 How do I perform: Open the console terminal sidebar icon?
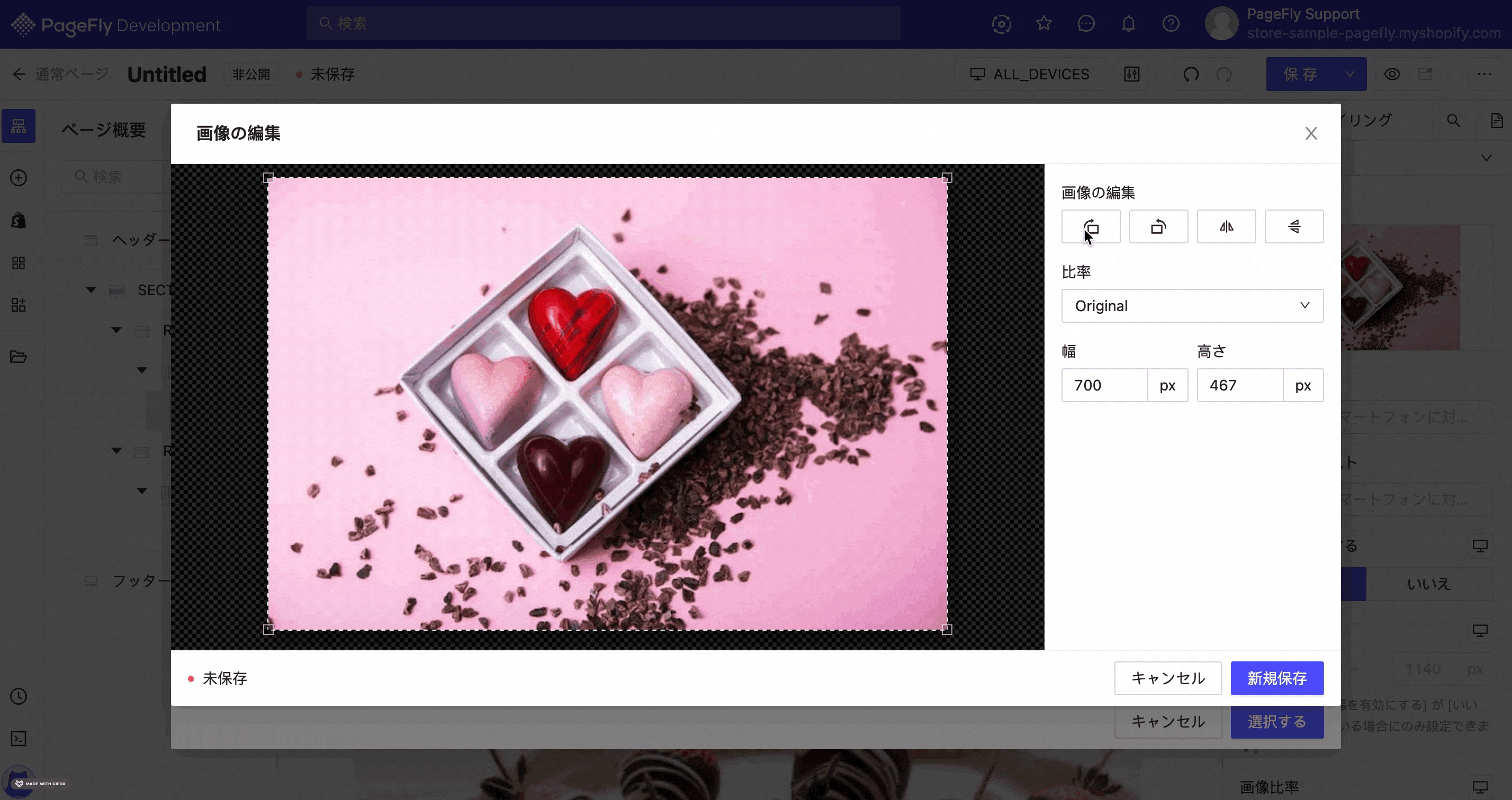[18, 739]
